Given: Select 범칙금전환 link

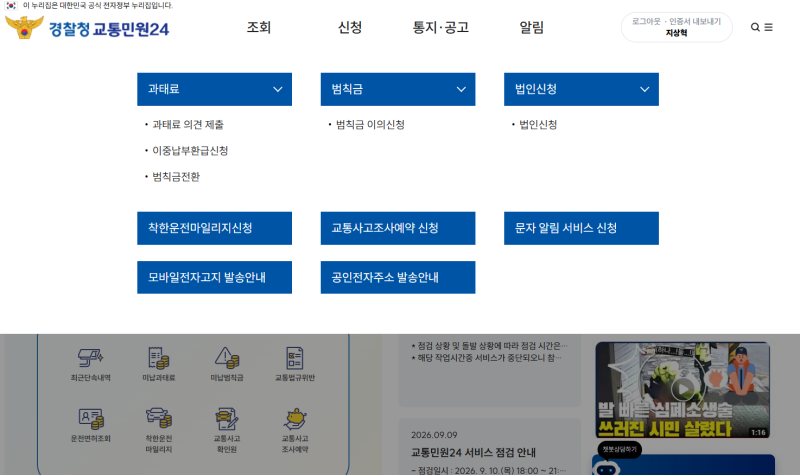Looking at the screenshot, I should tap(176, 177).
